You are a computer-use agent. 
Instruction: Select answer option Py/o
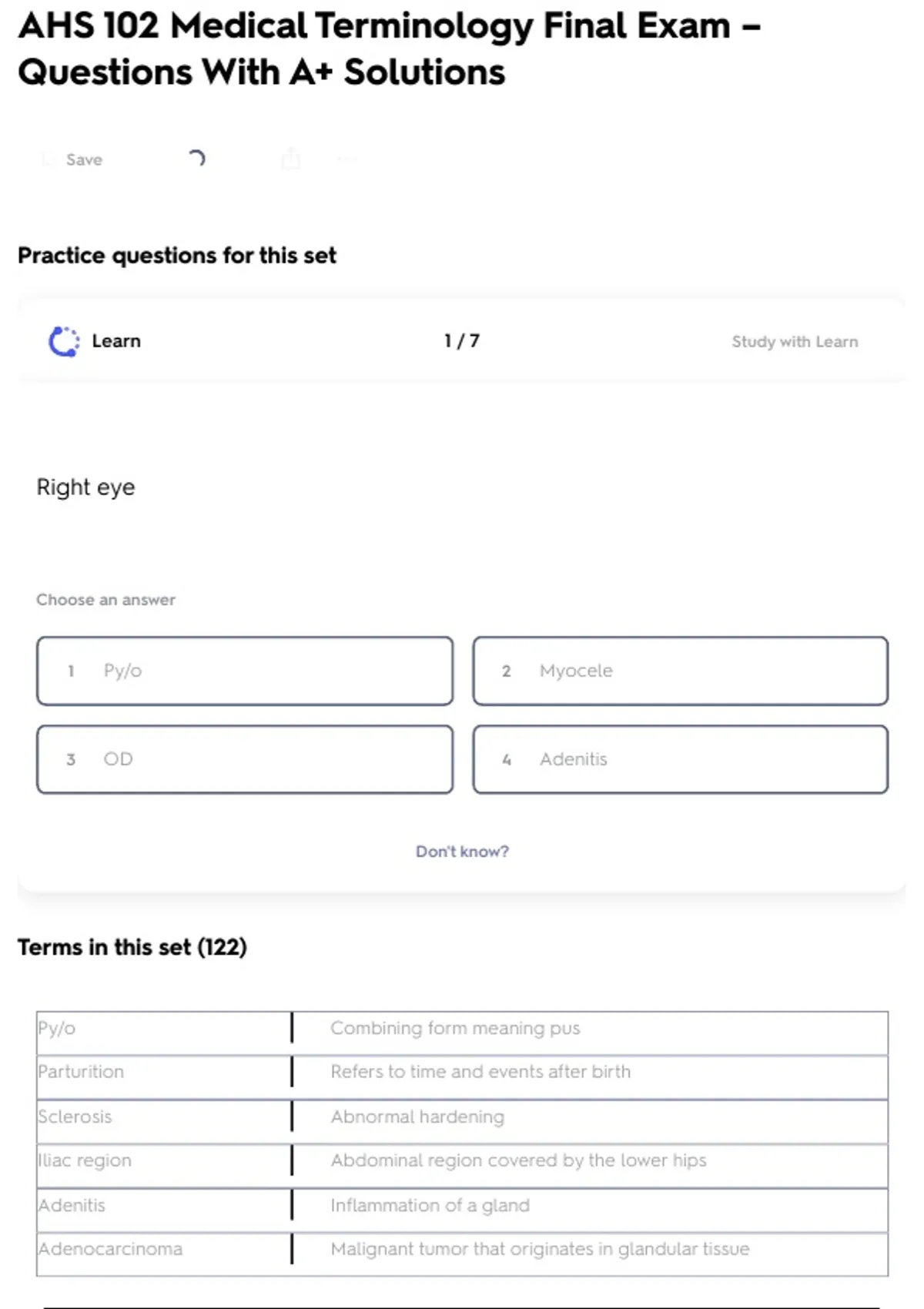(244, 671)
